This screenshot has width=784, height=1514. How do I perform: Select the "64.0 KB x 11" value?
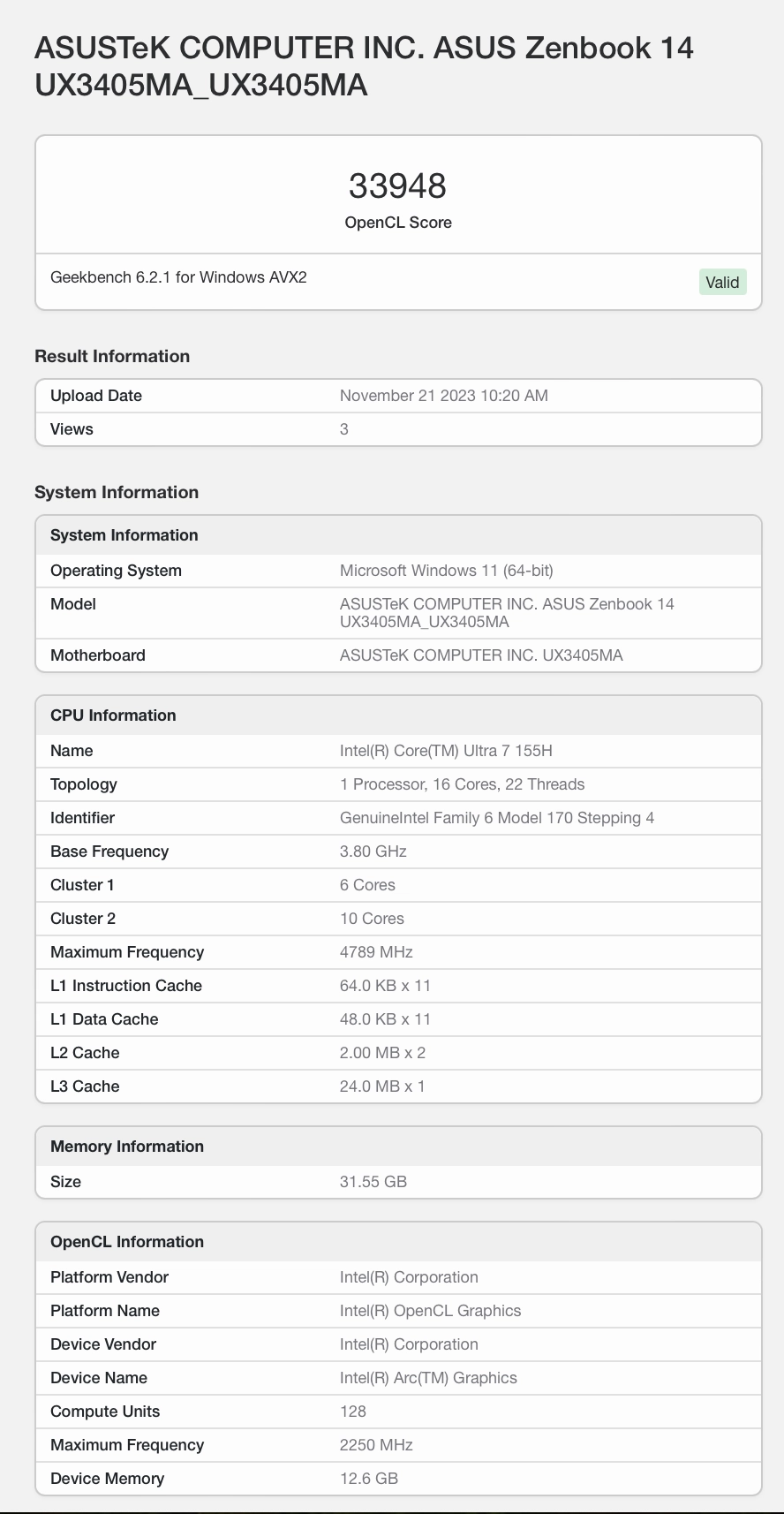click(x=386, y=986)
